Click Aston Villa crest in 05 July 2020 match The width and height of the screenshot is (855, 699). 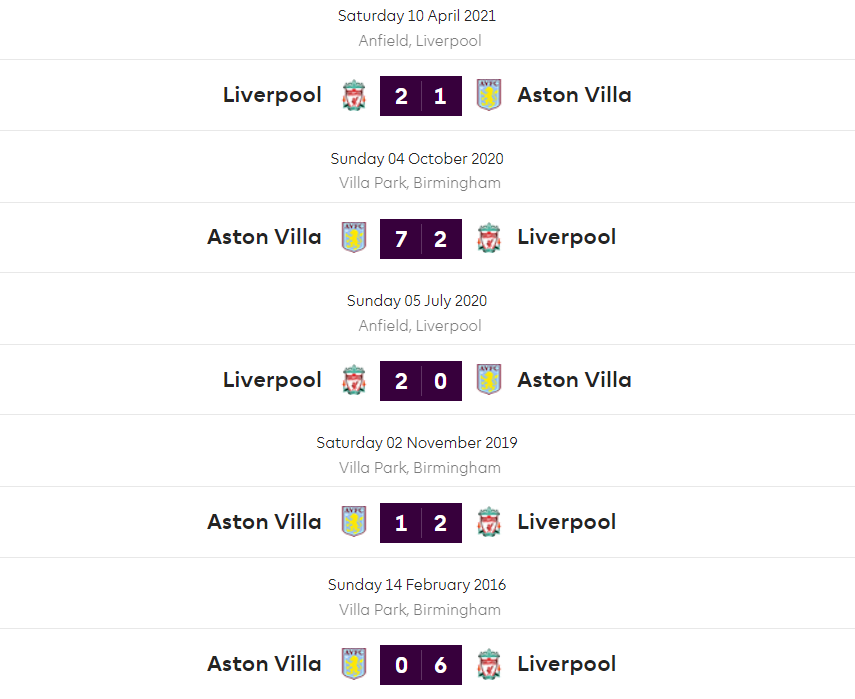click(x=489, y=380)
